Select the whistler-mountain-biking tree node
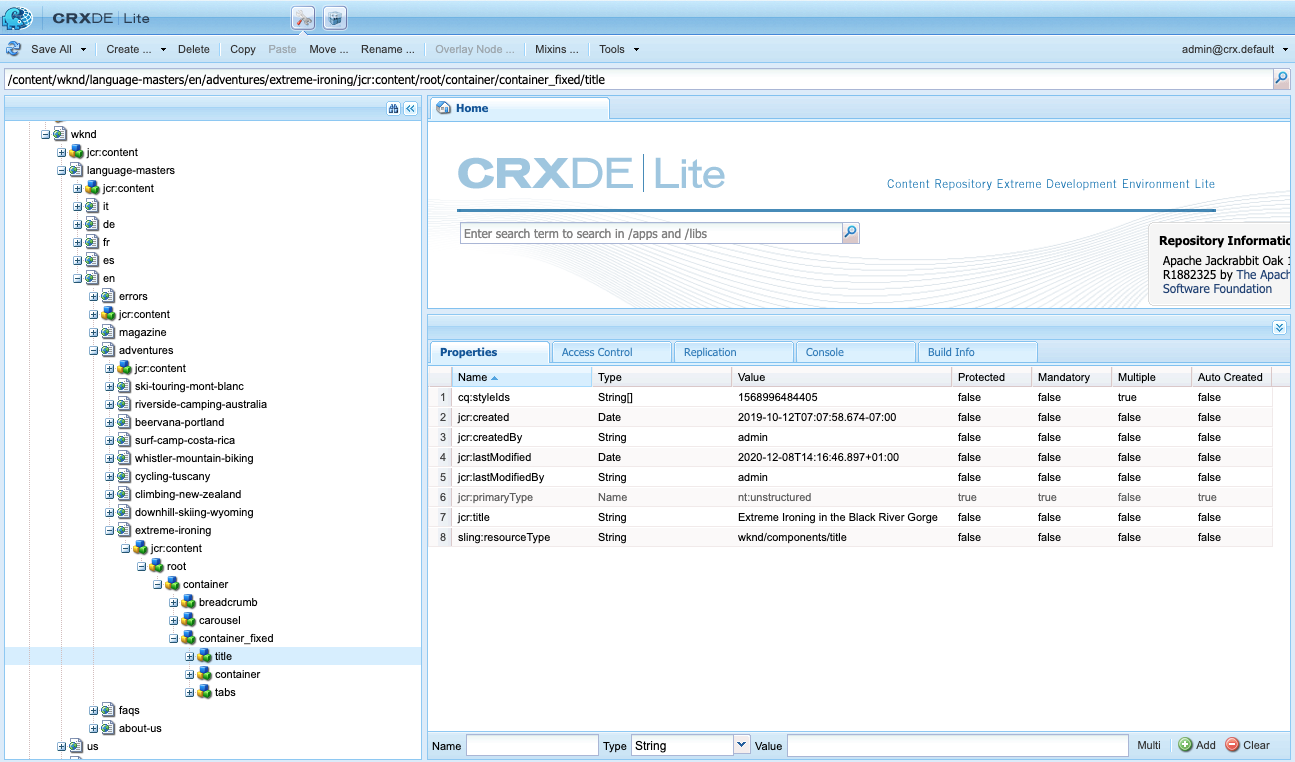Screen dimensions: 1295x762 click(194, 458)
